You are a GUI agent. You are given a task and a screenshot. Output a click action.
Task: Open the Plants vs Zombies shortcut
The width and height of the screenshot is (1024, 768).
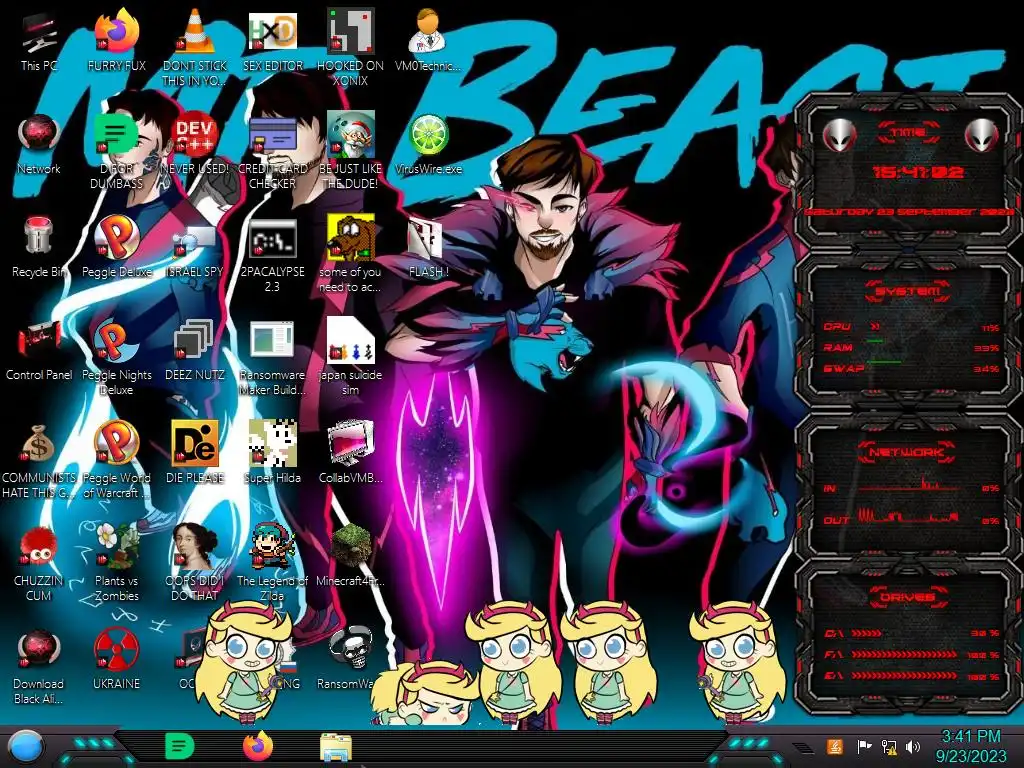click(x=117, y=546)
